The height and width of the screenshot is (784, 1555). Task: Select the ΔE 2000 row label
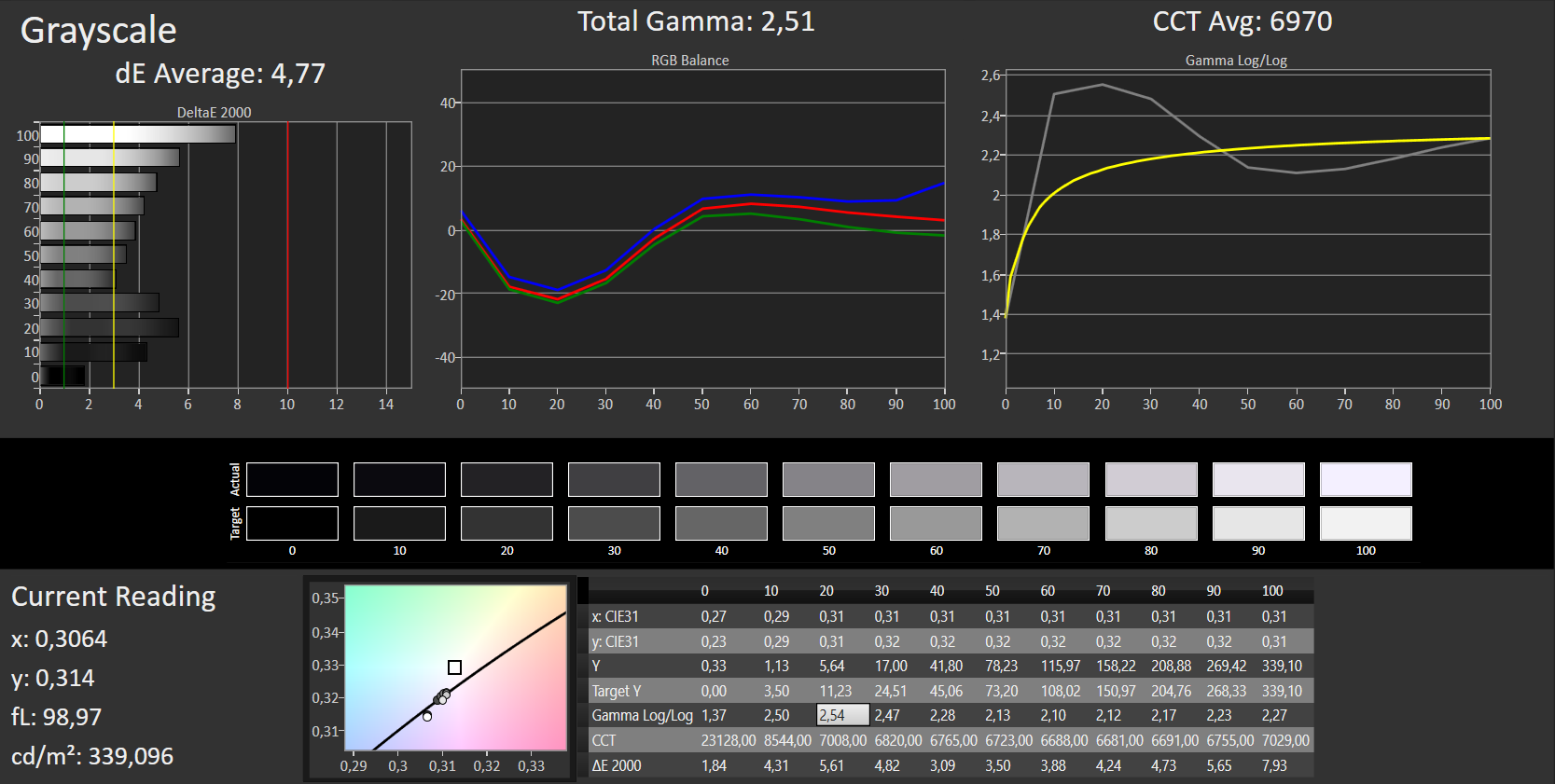coord(617,765)
